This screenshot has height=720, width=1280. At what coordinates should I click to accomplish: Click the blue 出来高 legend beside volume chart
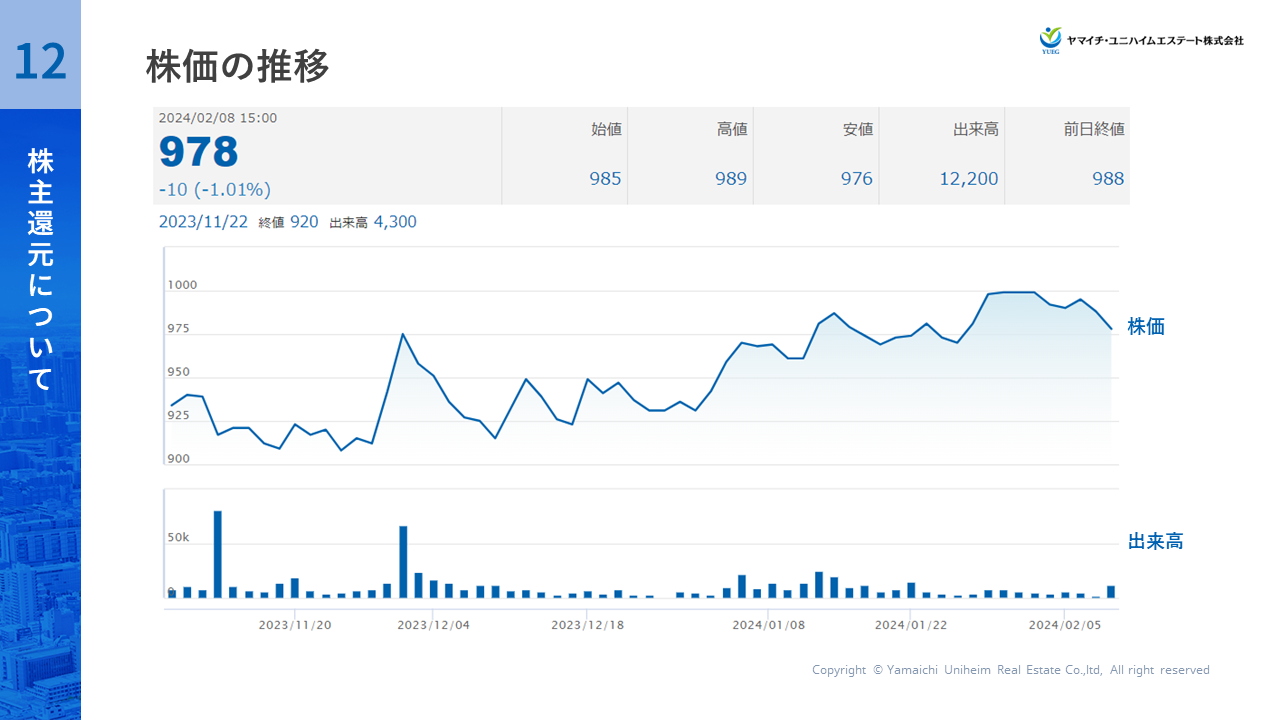tap(1155, 542)
